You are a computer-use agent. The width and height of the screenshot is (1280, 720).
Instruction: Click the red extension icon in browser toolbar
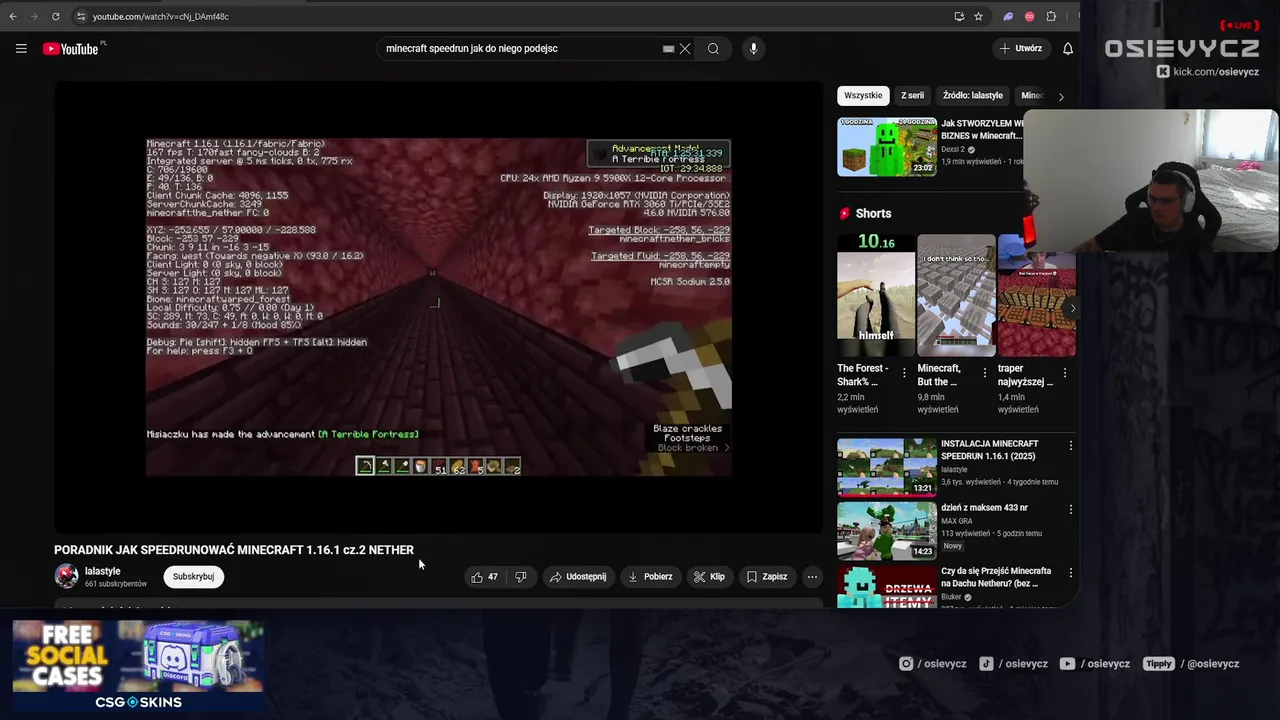coord(1029,16)
